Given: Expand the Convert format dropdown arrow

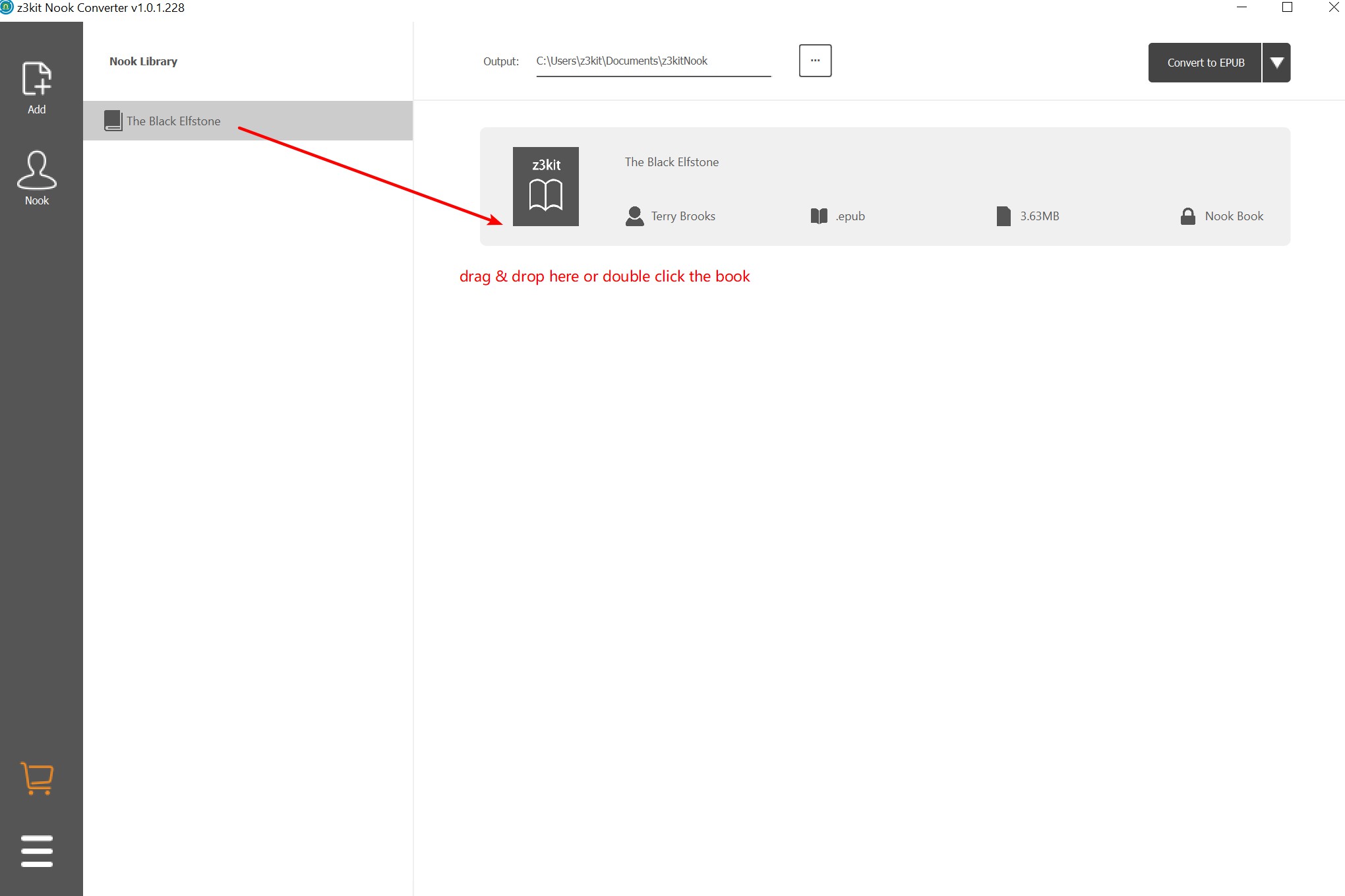Looking at the screenshot, I should (1277, 63).
